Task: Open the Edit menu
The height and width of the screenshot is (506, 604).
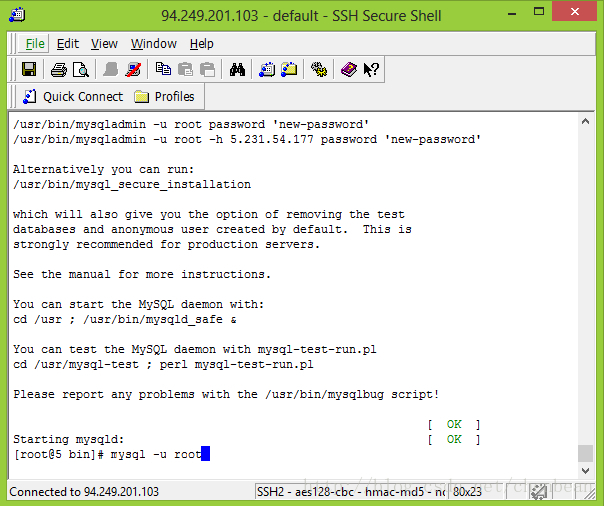Action: pyautogui.click(x=68, y=44)
